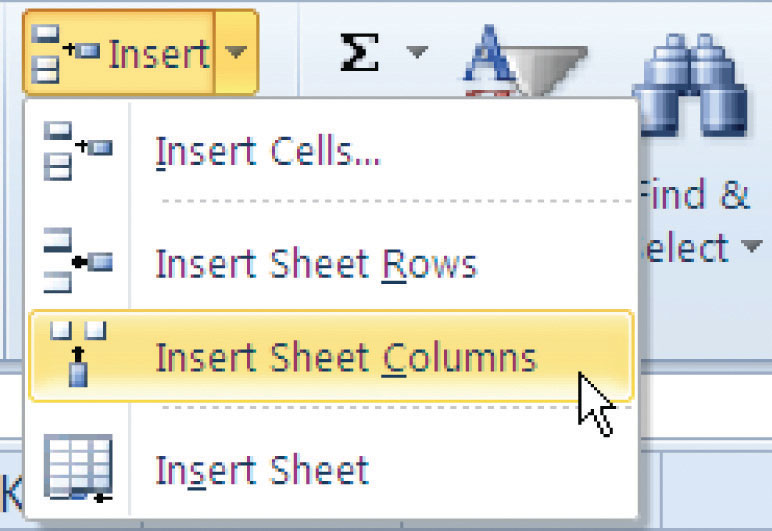Click the Insert Sheet Columns icon
772x531 pixels.
(78, 354)
